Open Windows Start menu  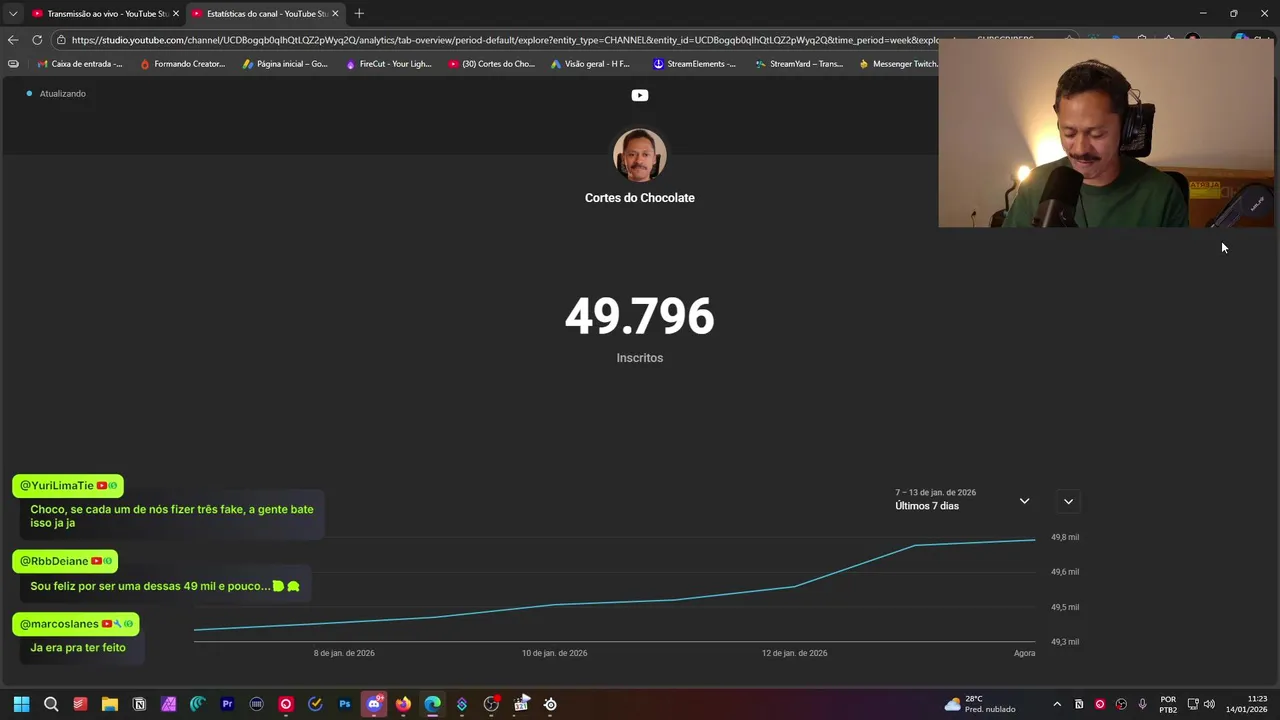[x=21, y=704]
